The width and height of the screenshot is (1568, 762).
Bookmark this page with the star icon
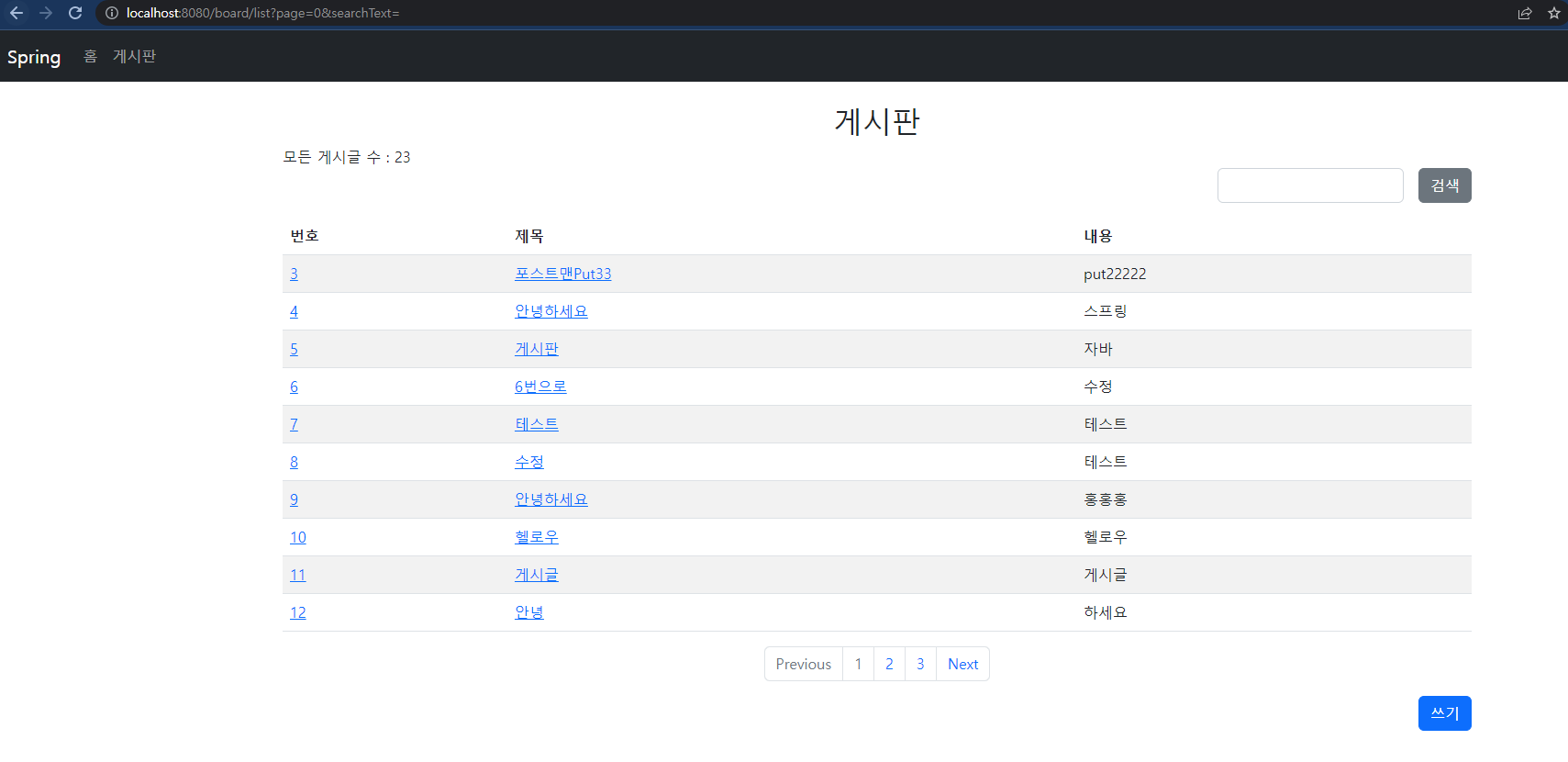click(x=1554, y=13)
